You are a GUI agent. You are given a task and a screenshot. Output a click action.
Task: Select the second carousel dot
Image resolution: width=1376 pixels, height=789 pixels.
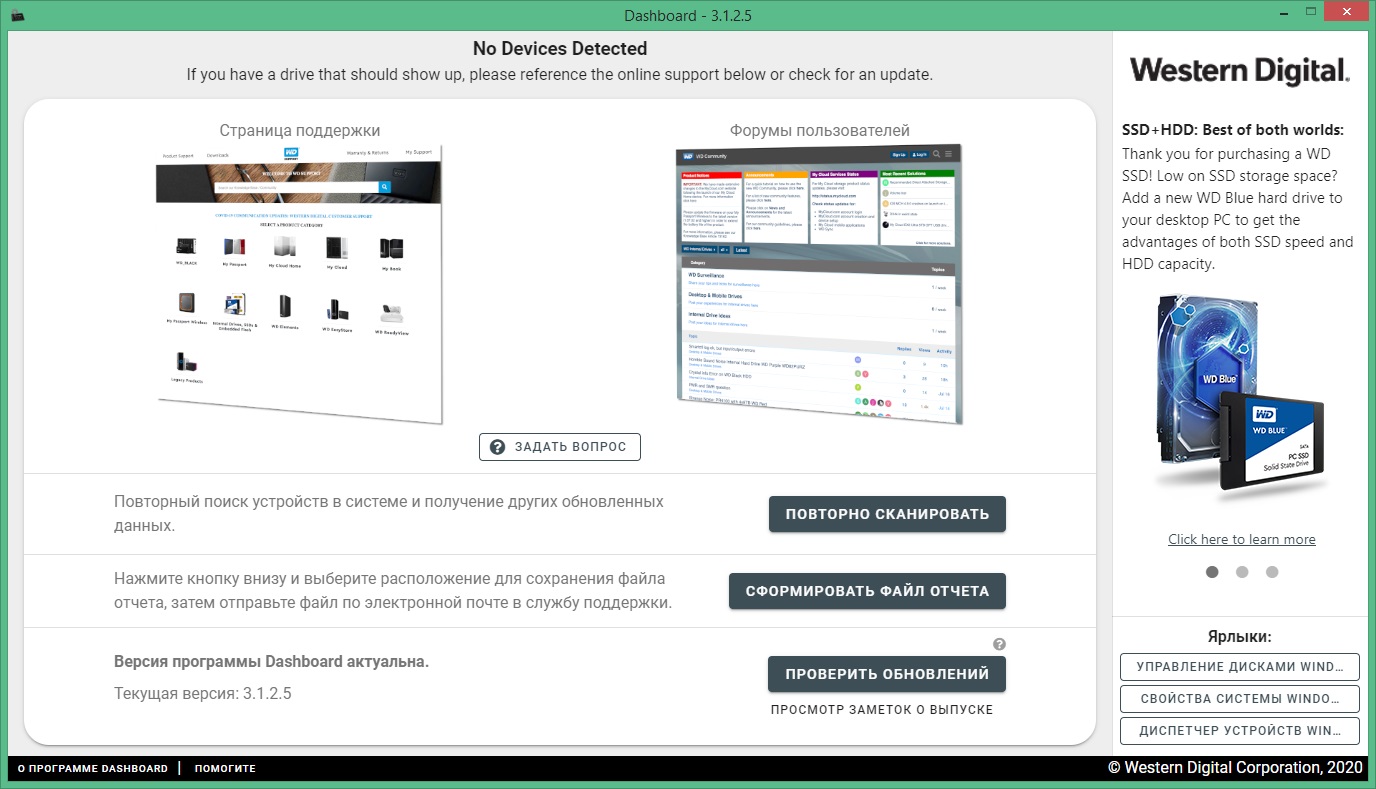point(1242,572)
